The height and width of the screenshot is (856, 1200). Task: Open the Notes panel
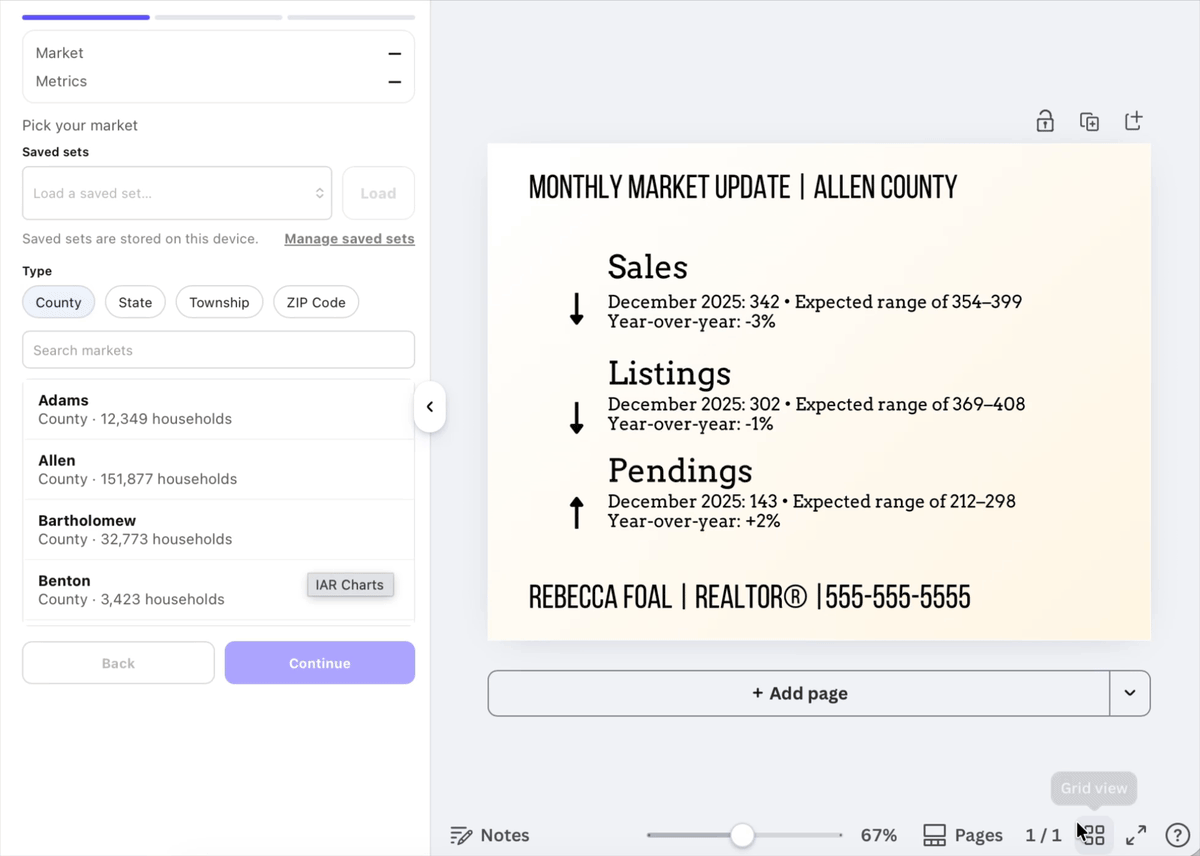tap(489, 835)
